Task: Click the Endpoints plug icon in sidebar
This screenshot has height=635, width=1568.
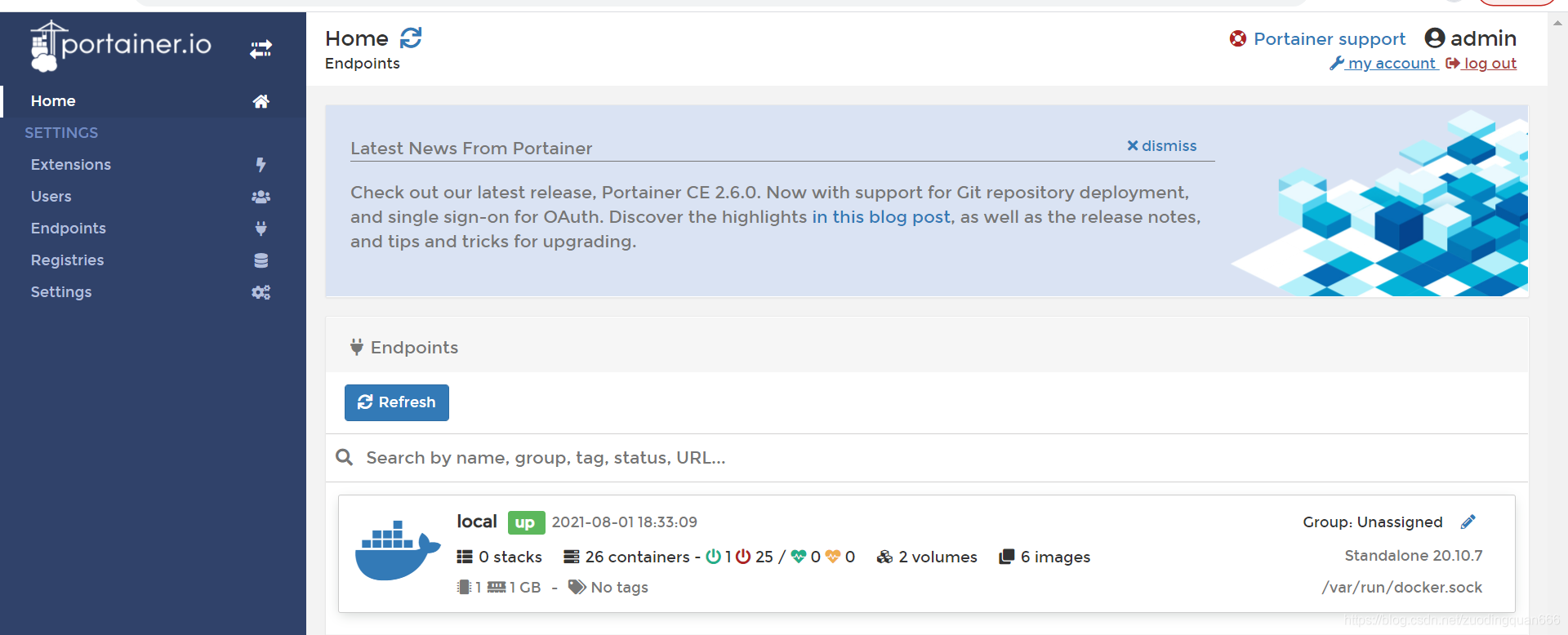Action: [x=261, y=229]
